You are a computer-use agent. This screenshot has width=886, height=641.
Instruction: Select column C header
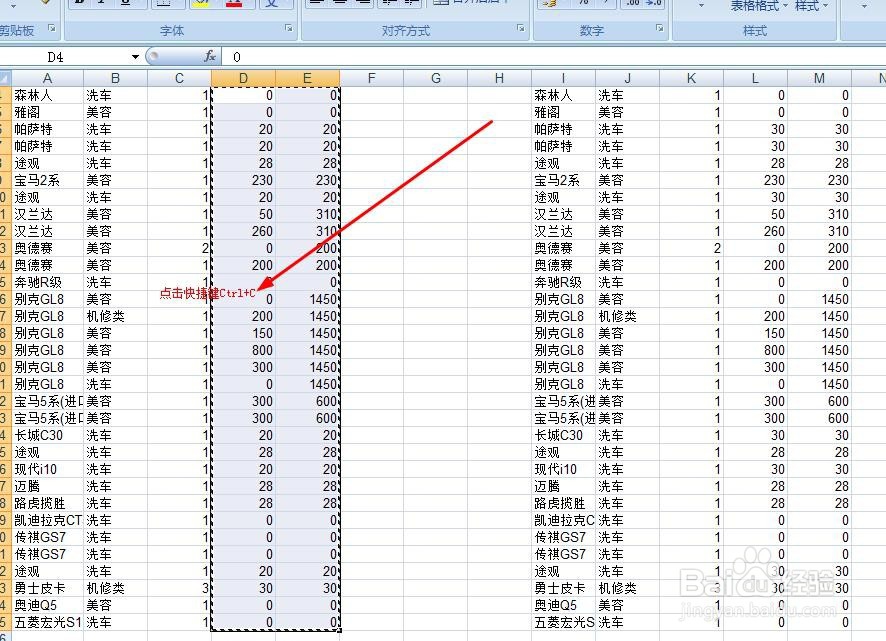coord(179,78)
